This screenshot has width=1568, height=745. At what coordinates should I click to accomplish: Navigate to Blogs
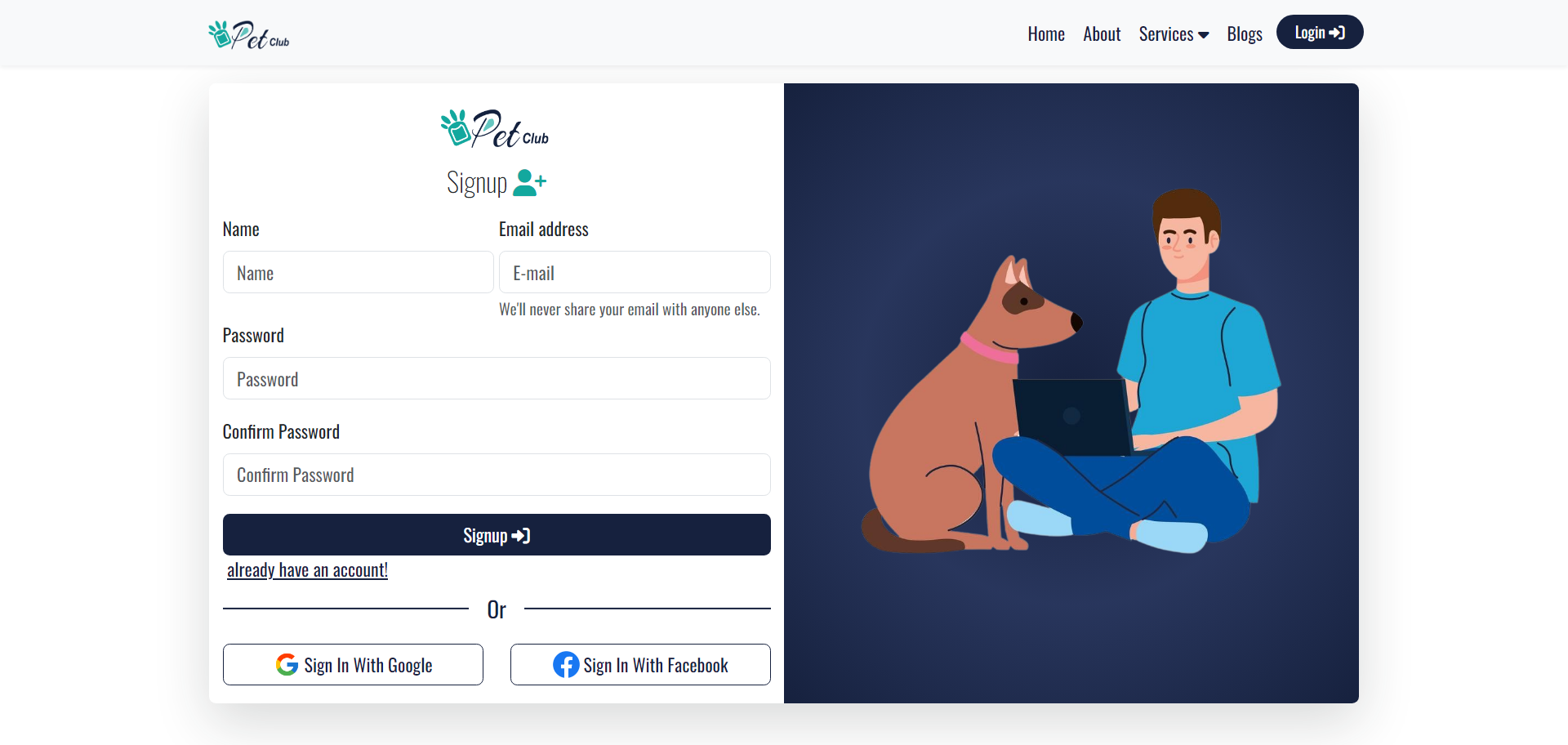(x=1245, y=34)
